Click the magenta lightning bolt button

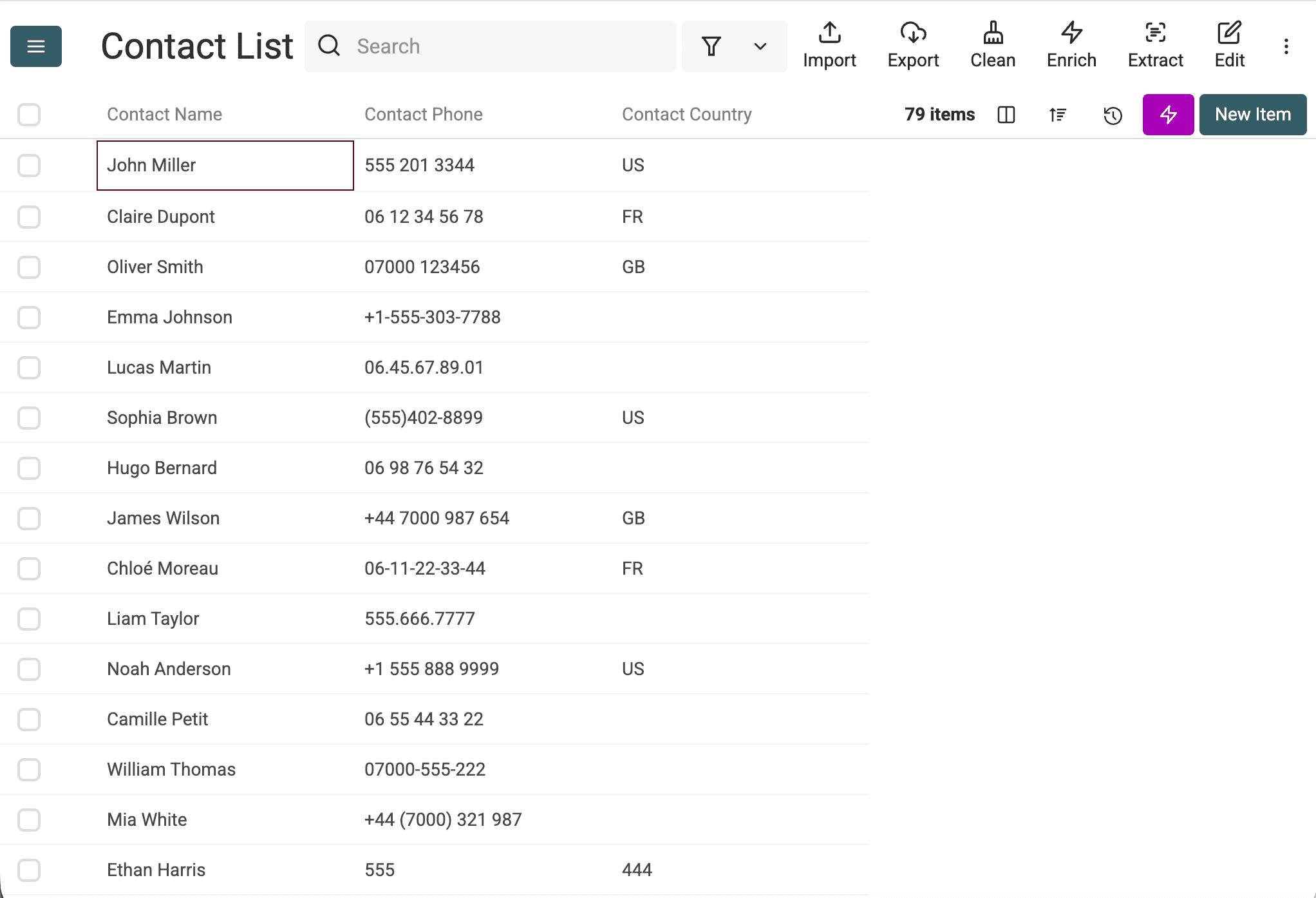click(1168, 115)
